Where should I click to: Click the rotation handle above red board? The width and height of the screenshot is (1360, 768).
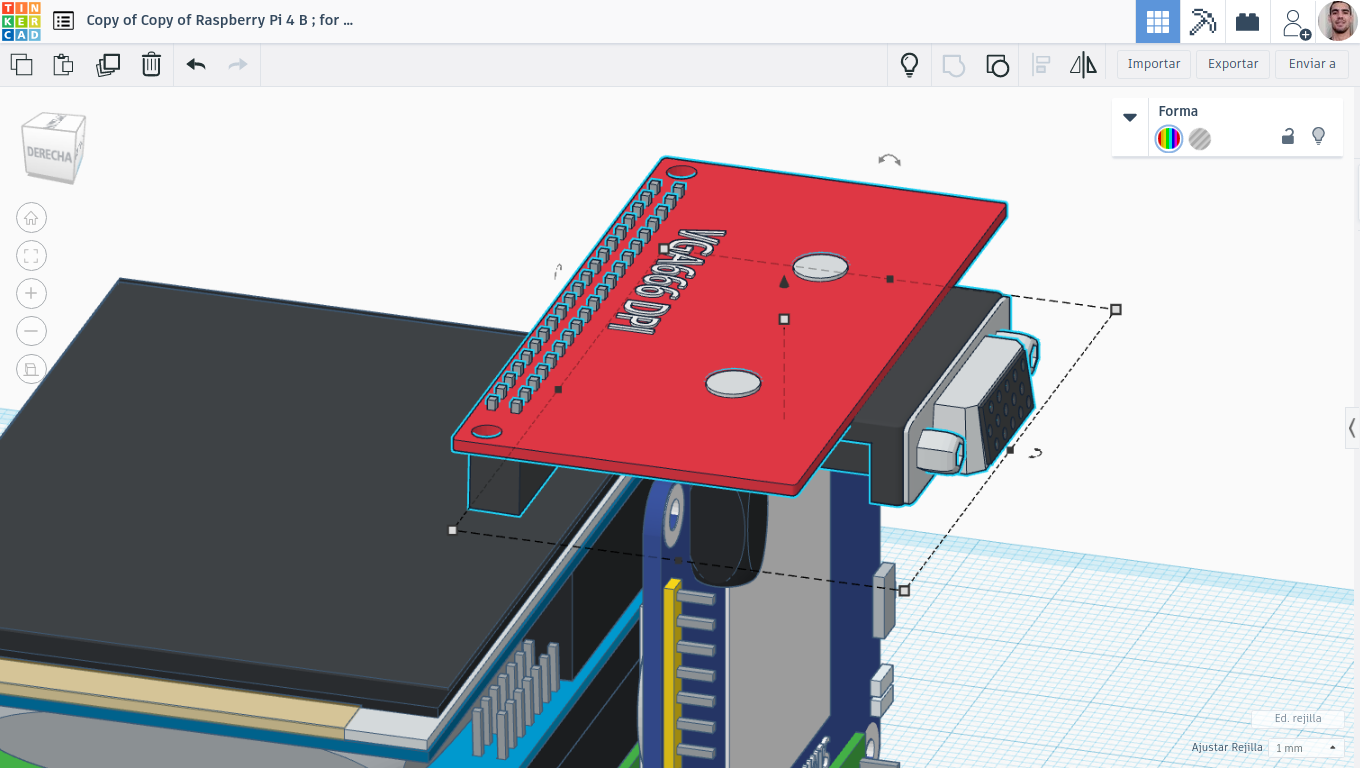pos(889,160)
